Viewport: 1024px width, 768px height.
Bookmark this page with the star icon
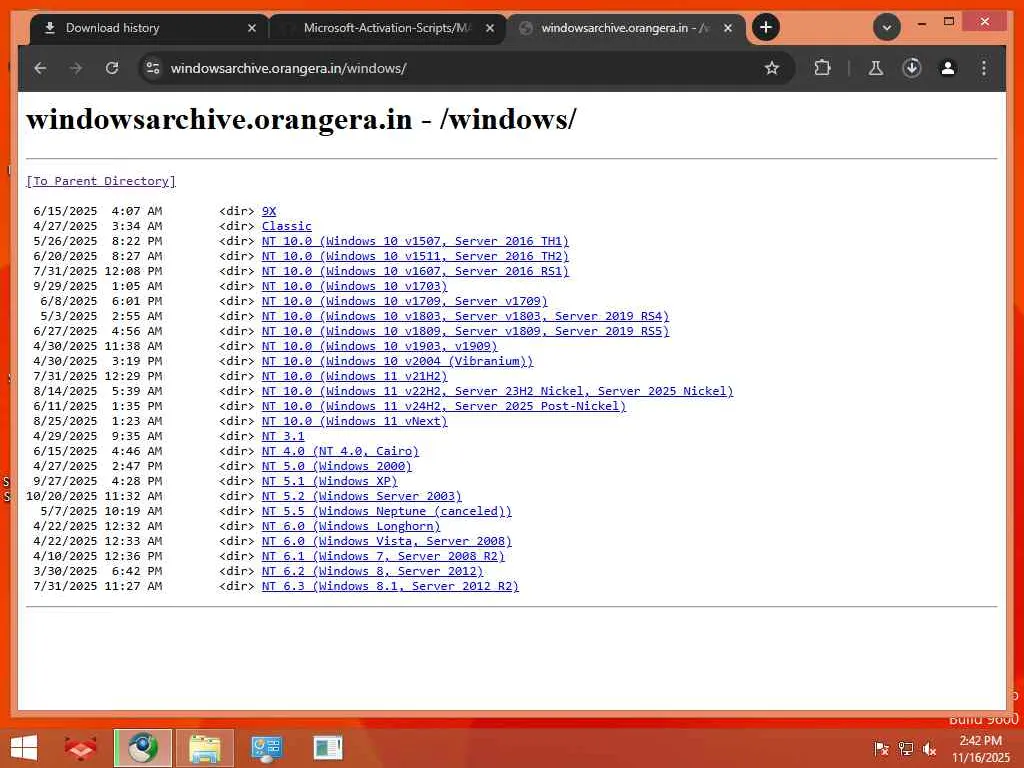(x=772, y=68)
